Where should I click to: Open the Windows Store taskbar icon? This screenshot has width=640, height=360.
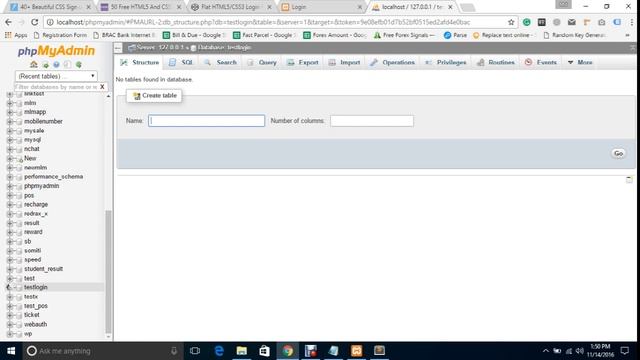click(264, 351)
